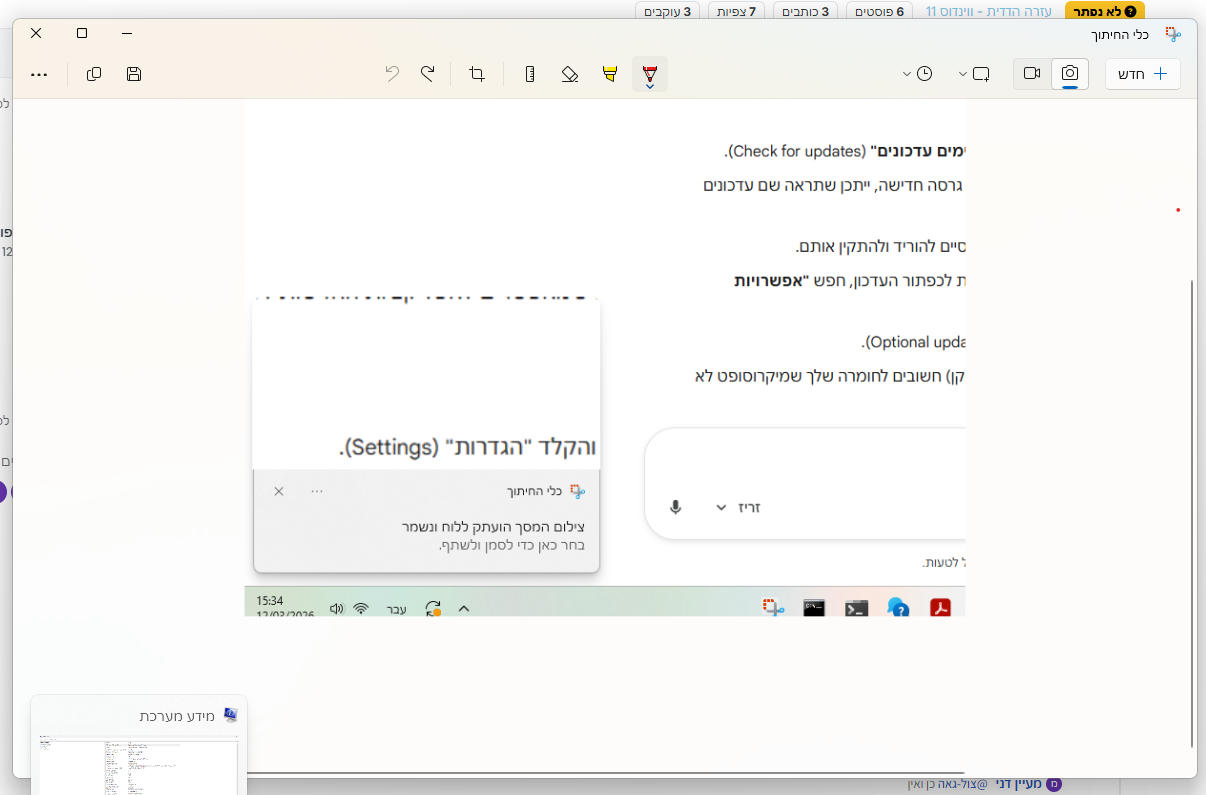This screenshot has width=1206, height=795.
Task: Select the eraser tool
Action: (x=568, y=73)
